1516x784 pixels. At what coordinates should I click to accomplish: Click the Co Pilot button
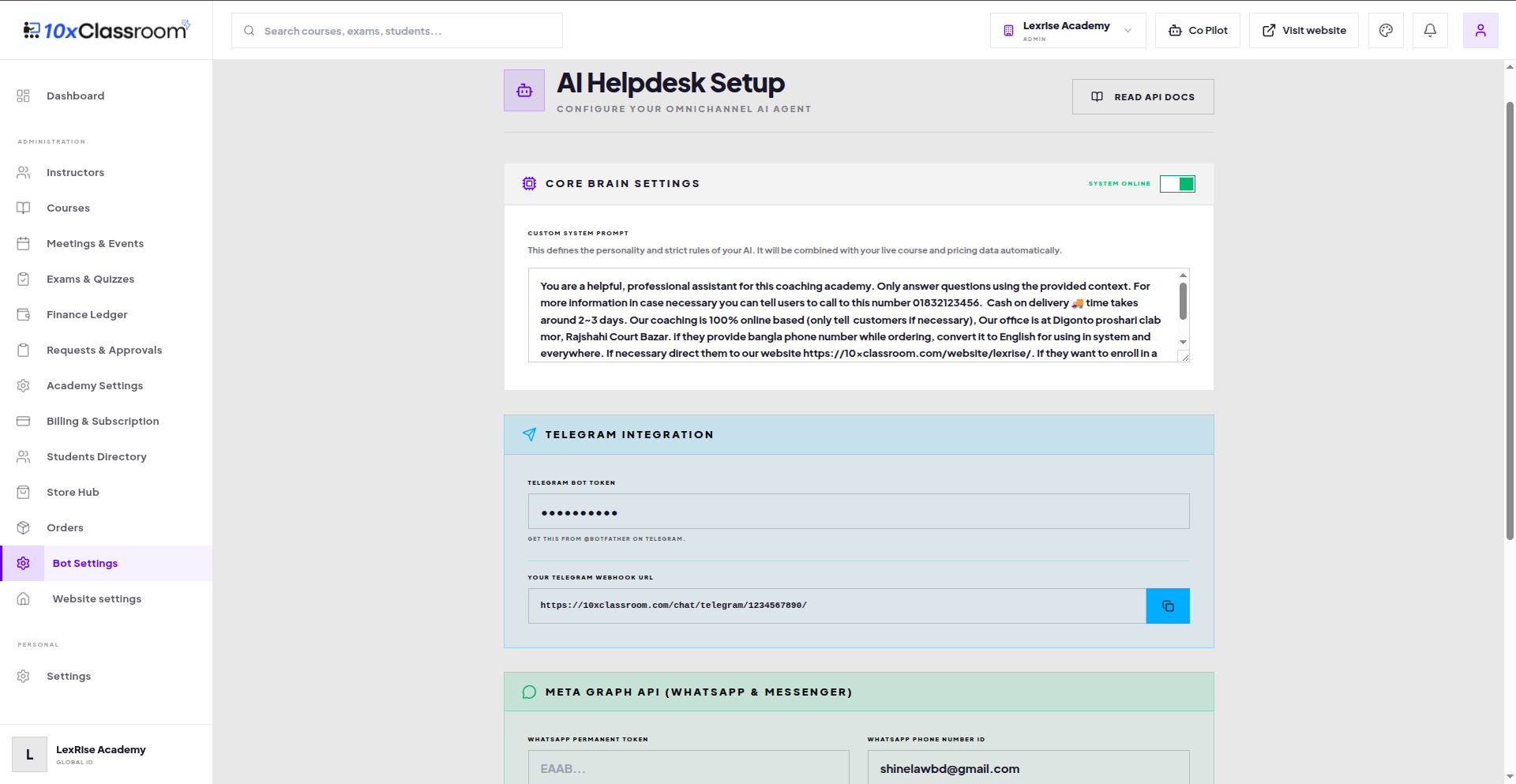click(1197, 31)
